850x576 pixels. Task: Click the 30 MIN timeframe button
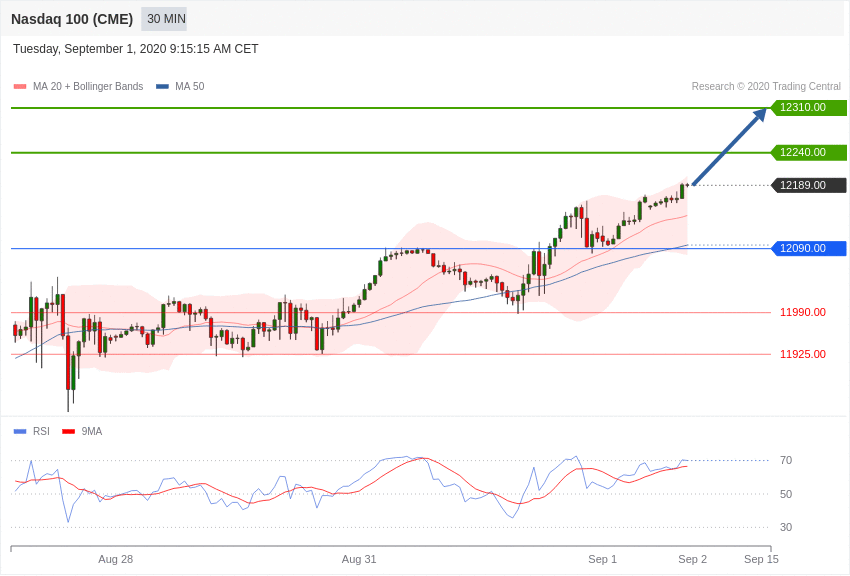[x=164, y=19]
